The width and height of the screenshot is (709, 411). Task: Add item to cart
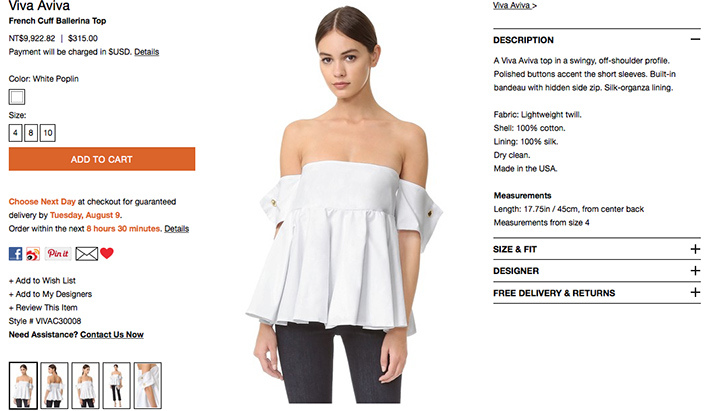click(x=102, y=159)
